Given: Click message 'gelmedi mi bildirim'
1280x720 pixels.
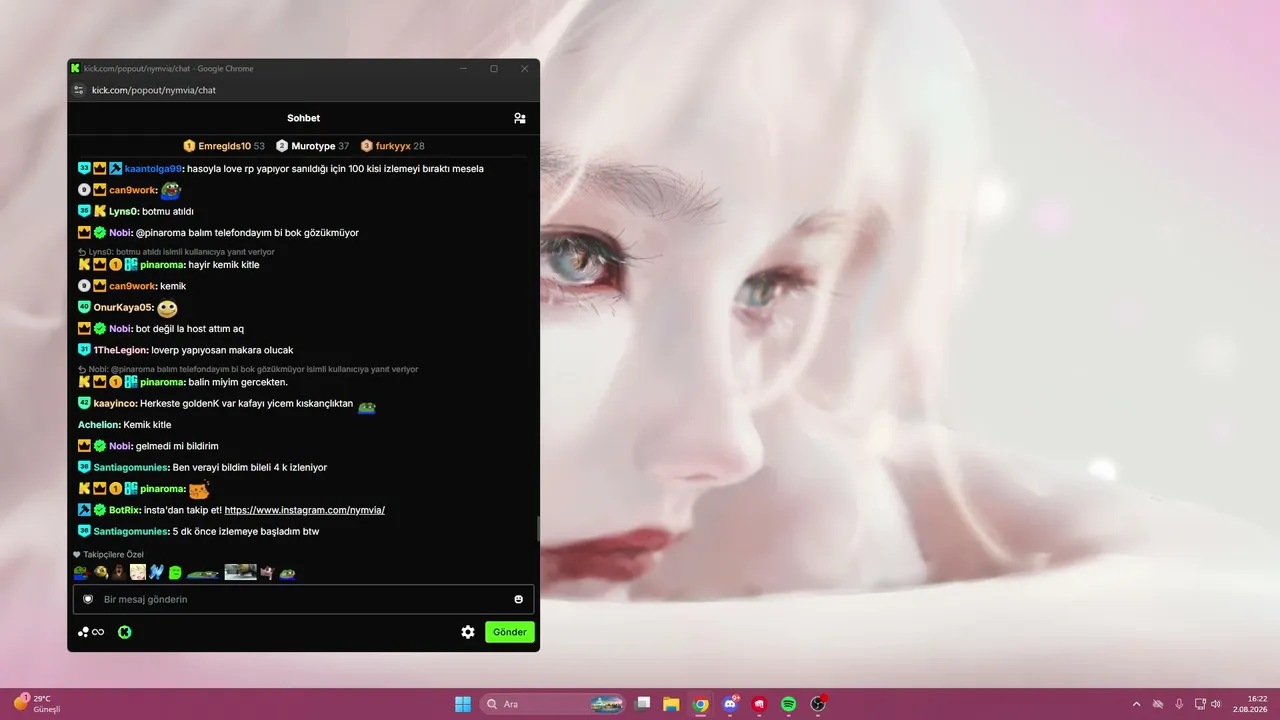Looking at the screenshot, I should point(177,446).
